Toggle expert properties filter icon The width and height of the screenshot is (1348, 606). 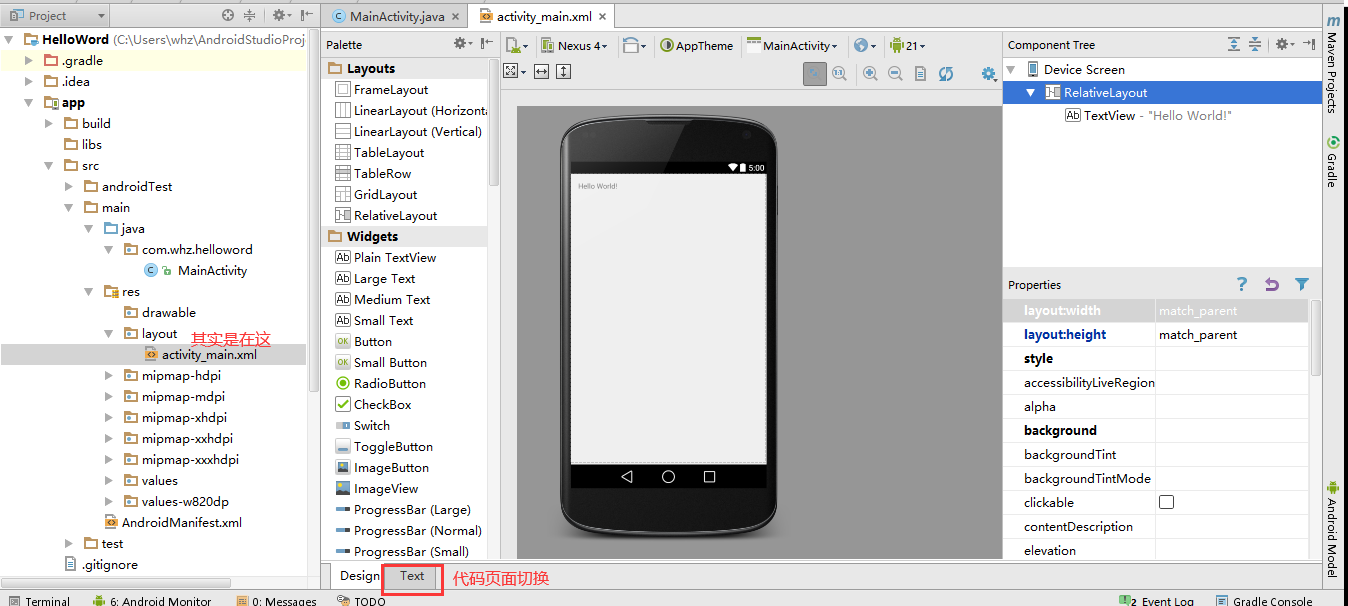pos(1301,284)
